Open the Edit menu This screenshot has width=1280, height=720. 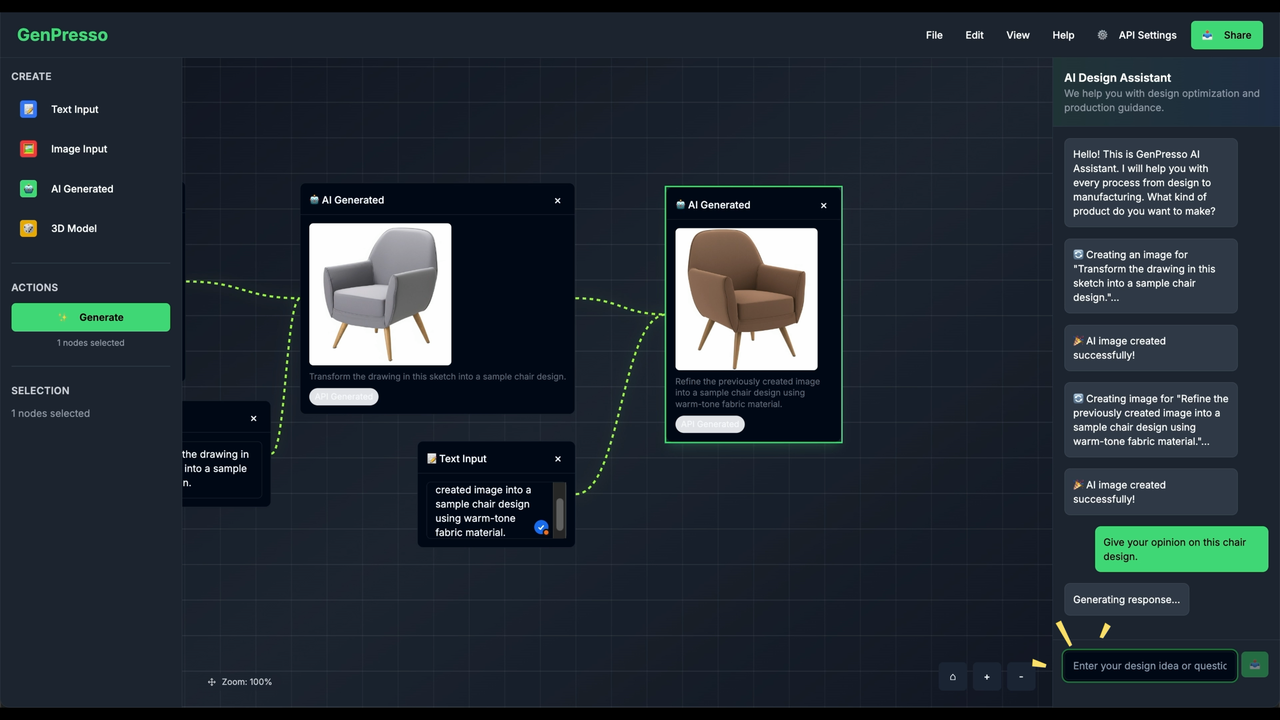(x=974, y=35)
